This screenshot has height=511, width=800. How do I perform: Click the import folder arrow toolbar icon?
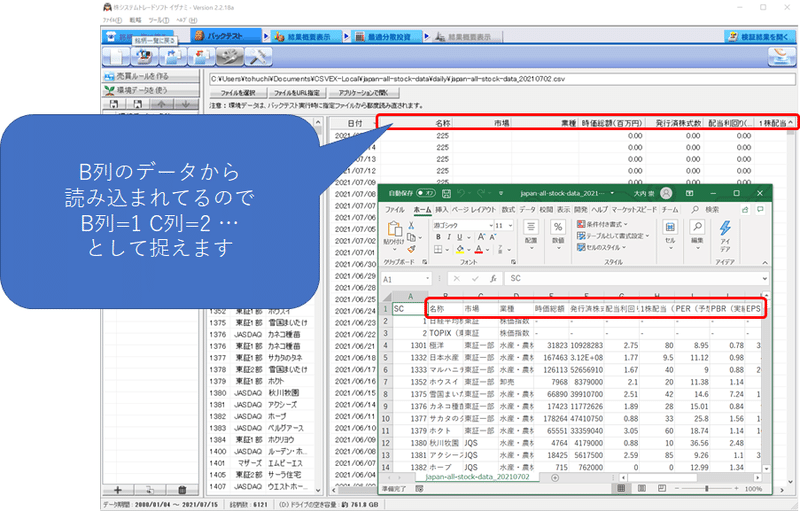(202, 56)
